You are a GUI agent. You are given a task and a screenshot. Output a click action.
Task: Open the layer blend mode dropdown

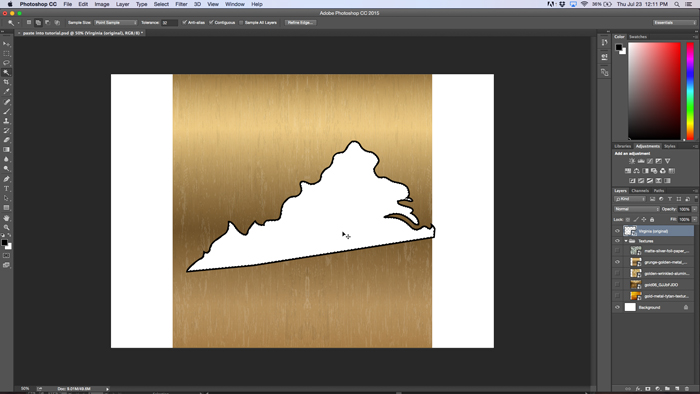[637, 209]
